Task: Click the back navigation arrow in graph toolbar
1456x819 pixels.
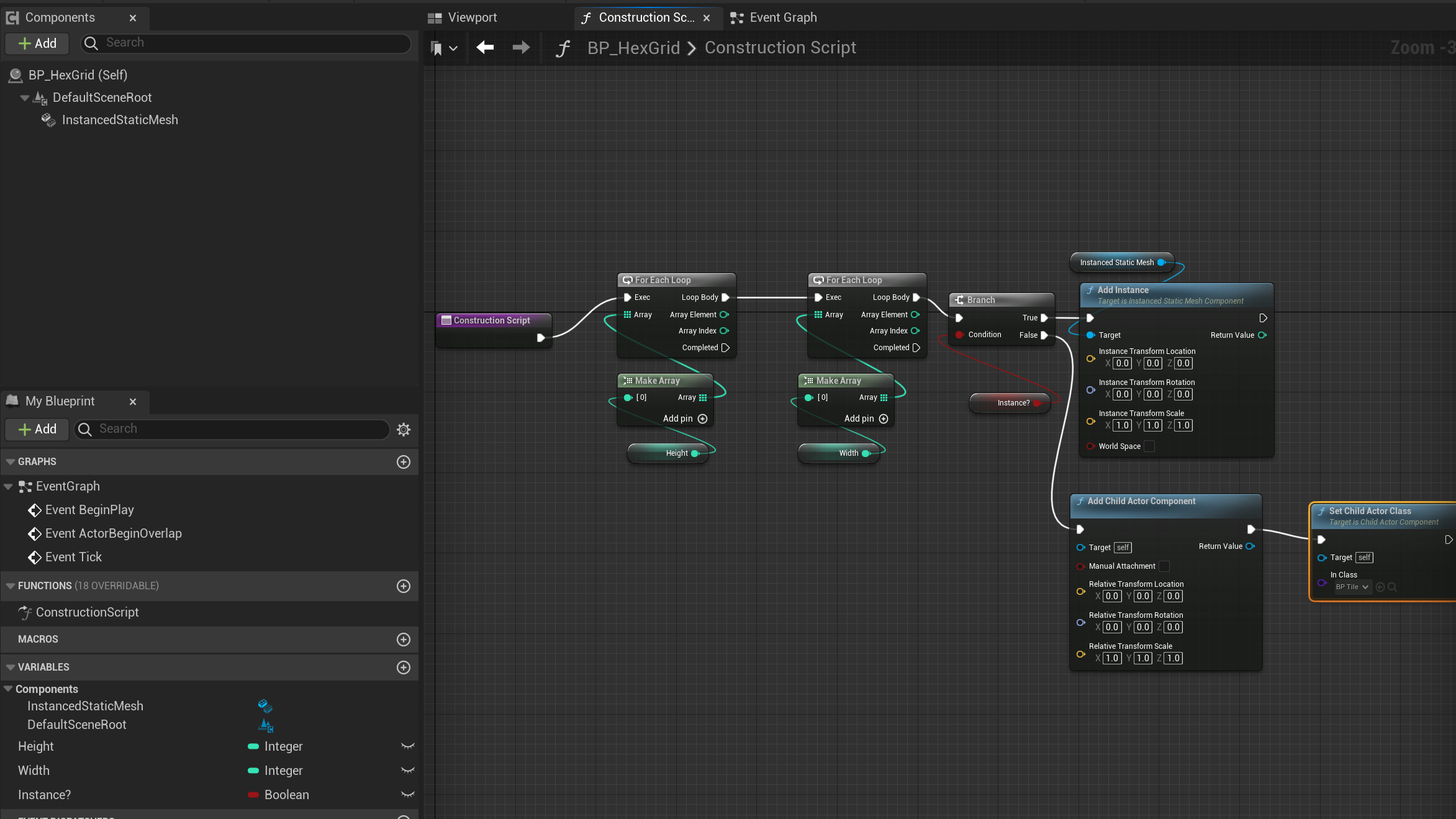Action: [485, 48]
